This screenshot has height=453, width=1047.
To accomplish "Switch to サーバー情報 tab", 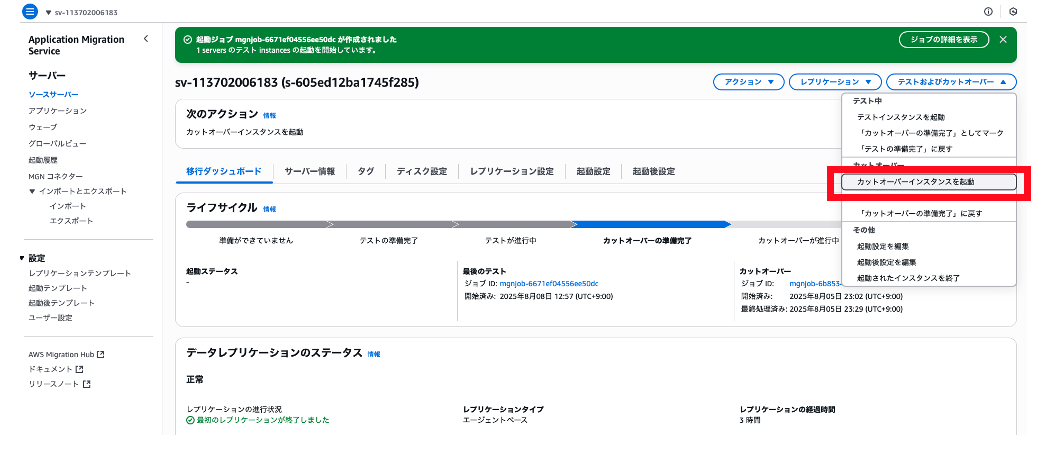I will pos(310,172).
